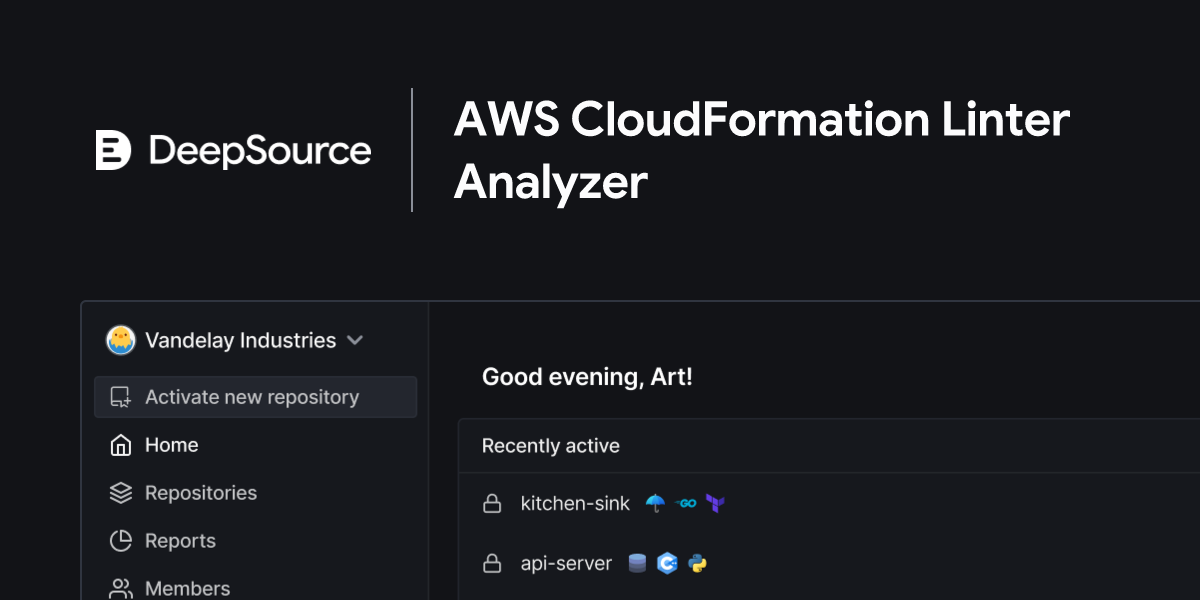Expand the Vandelay Industries team dropdown chevron
This screenshot has height=600, width=1200.
[x=354, y=340]
